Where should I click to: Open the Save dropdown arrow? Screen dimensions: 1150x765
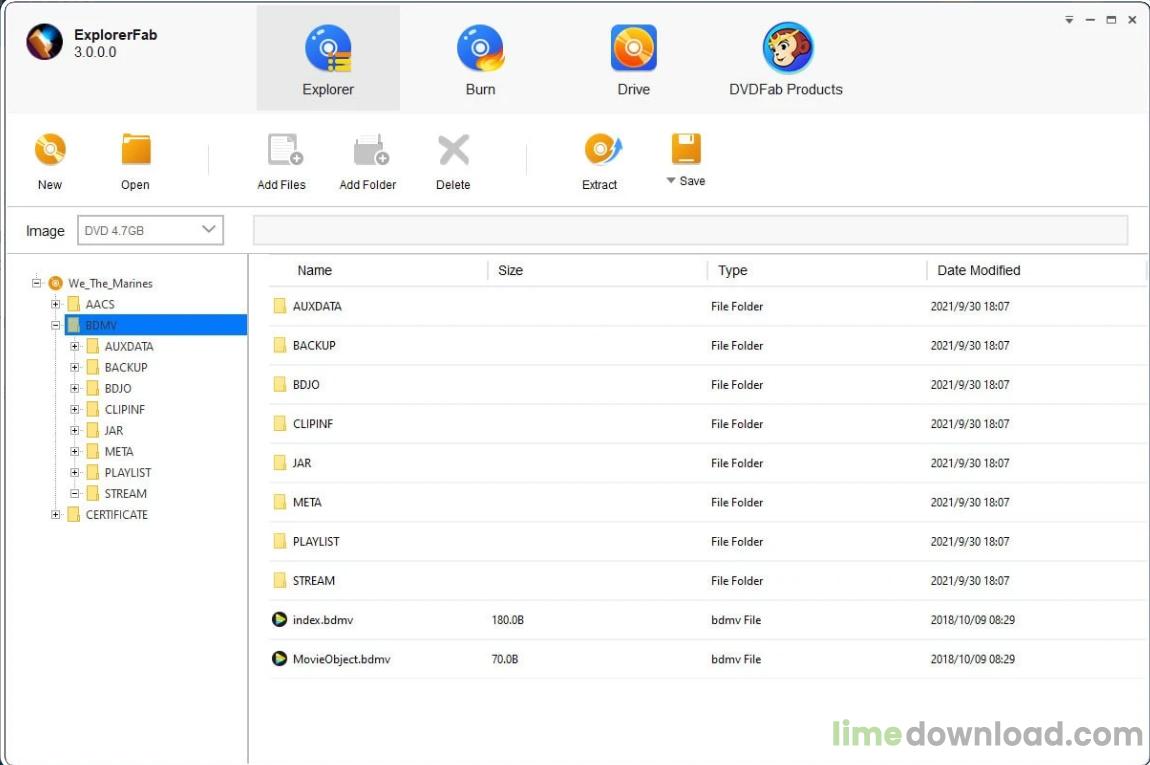point(670,180)
